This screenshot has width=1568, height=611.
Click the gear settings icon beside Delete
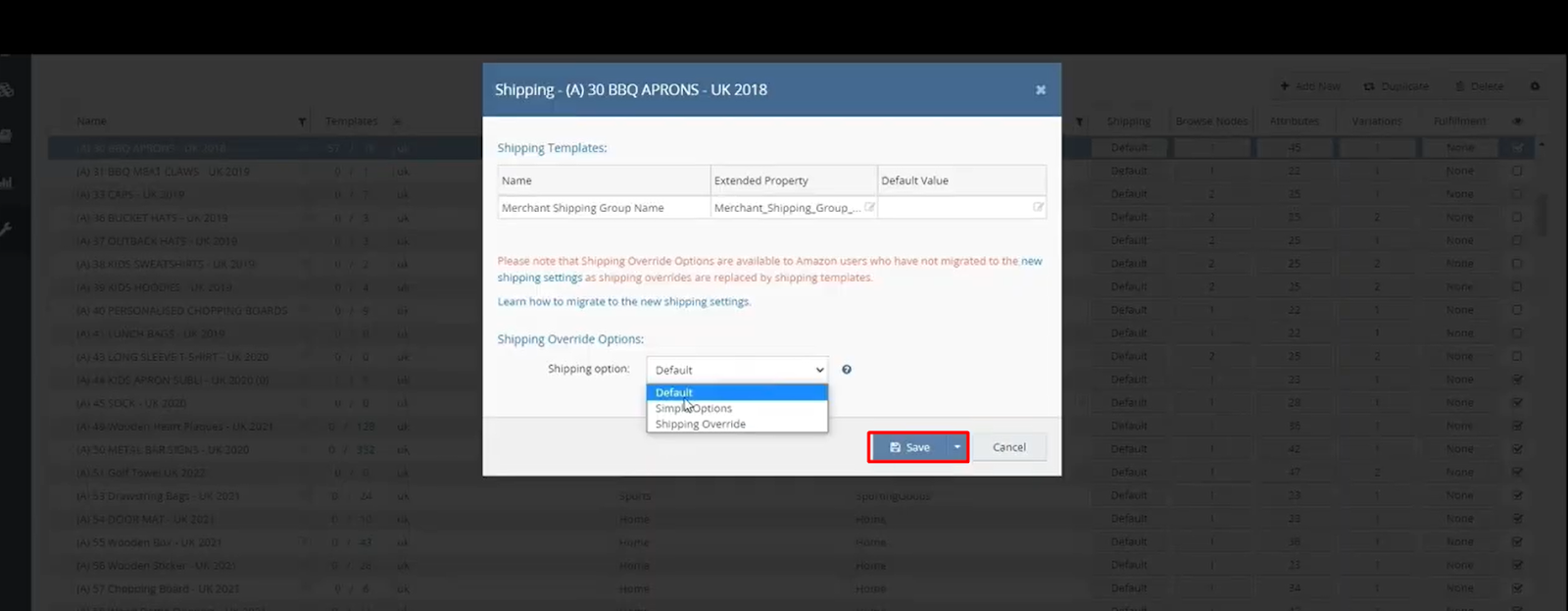pos(1535,86)
